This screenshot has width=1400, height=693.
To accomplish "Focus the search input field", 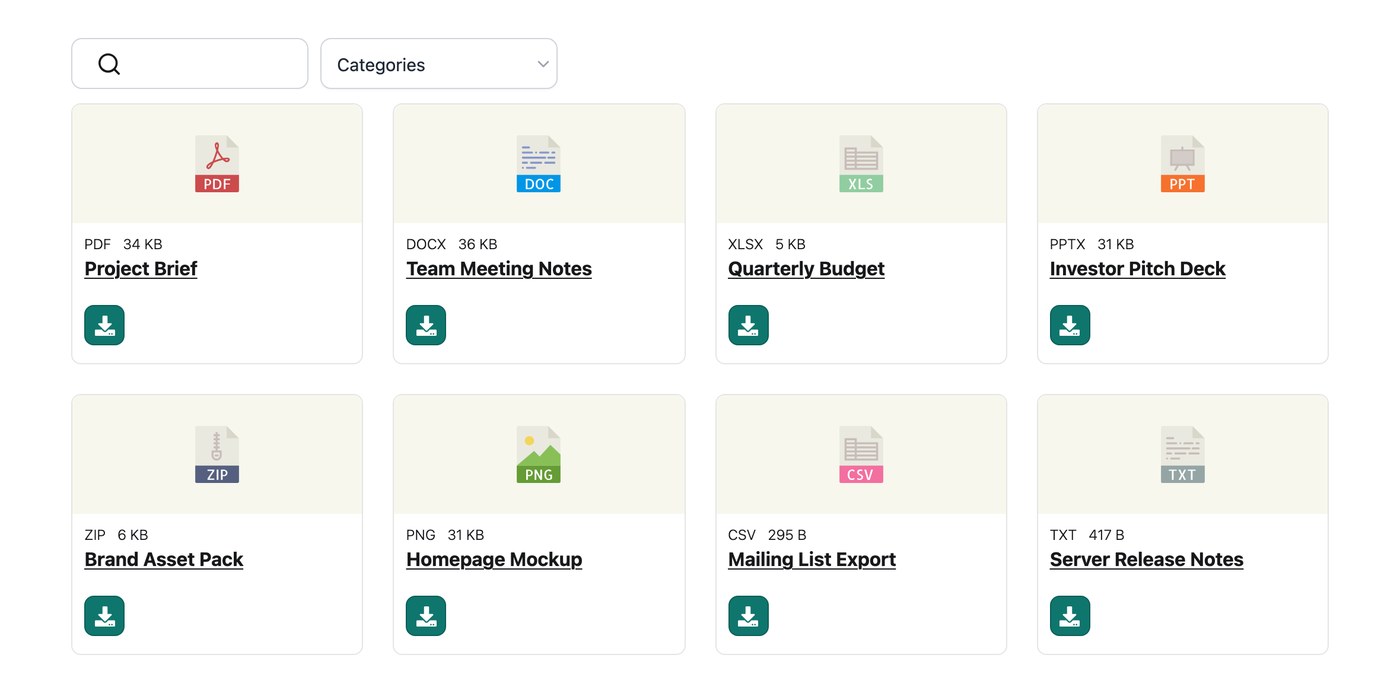I will [x=190, y=64].
